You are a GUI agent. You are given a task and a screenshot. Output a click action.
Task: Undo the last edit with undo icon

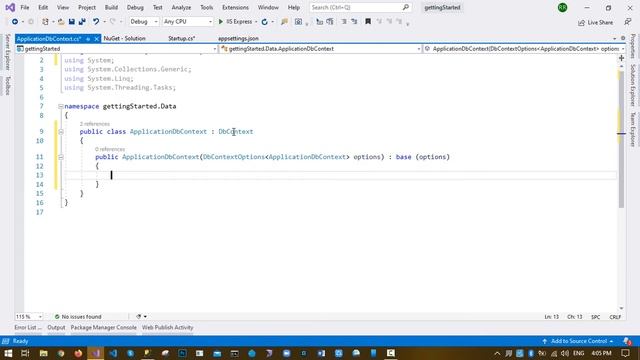[96, 22]
